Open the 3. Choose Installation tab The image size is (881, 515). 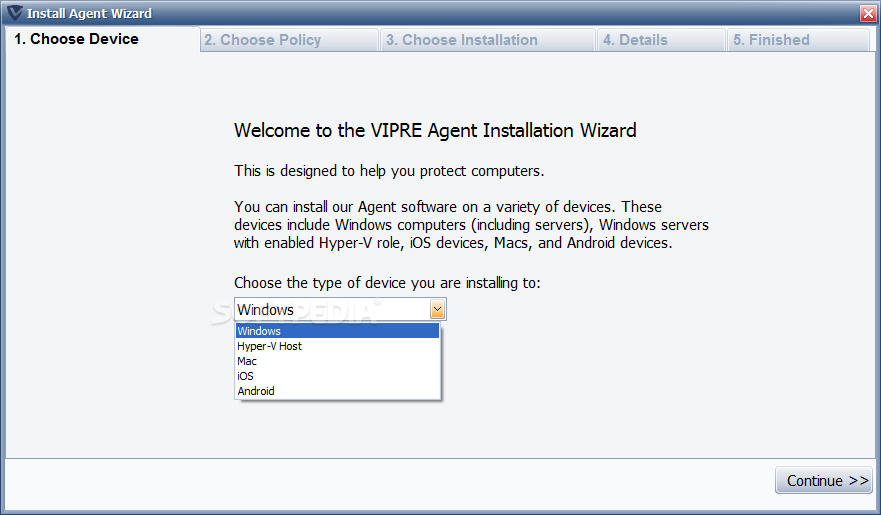[x=488, y=40]
